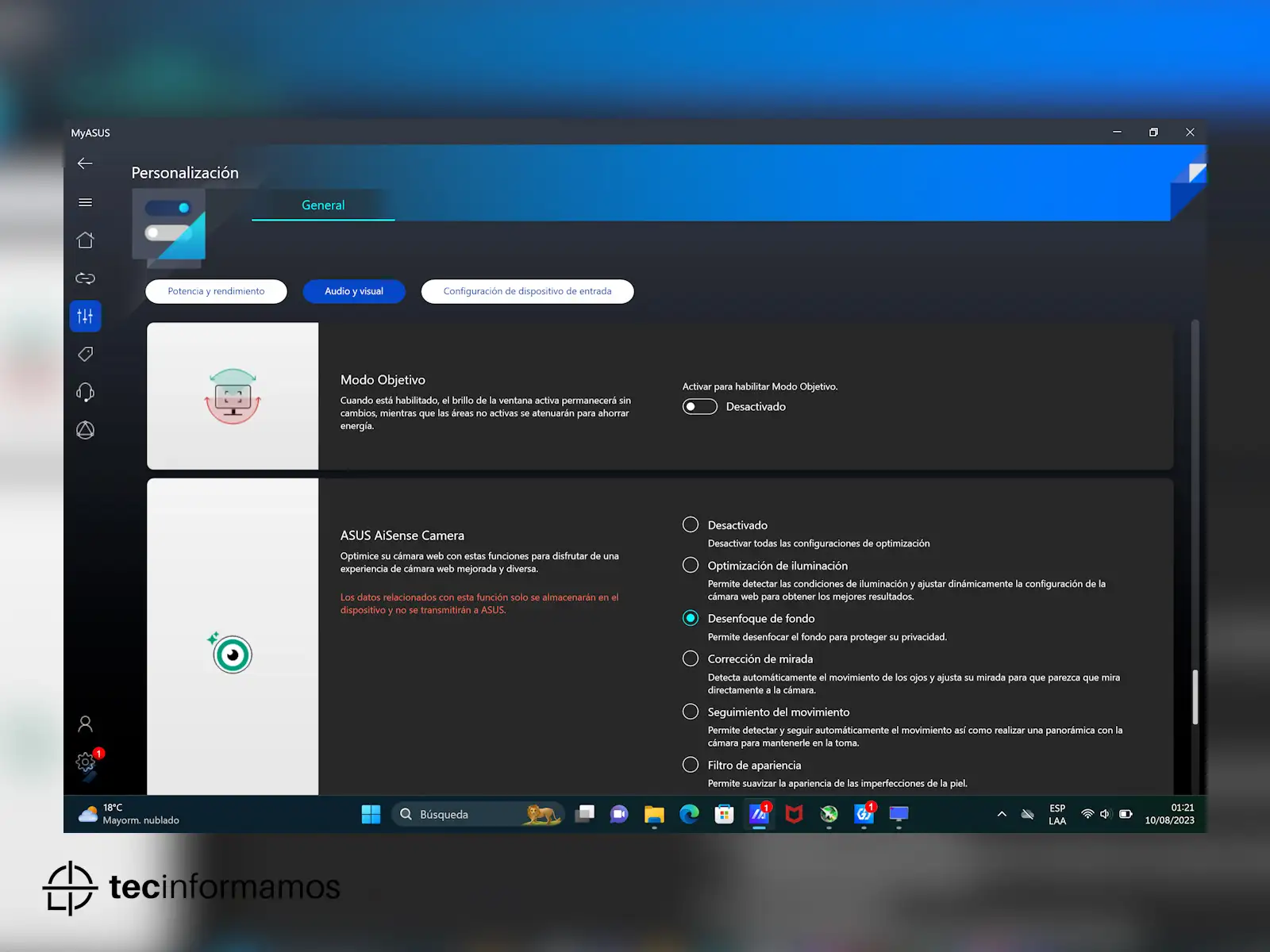Click 'Permite suavizar la apariencia' description text
The image size is (1270, 952).
pos(837,783)
